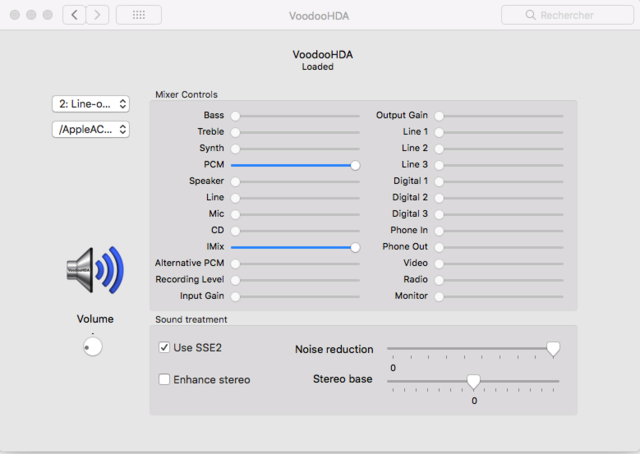Viewport: 640px width, 454px height.
Task: Click the Loaded status text
Action: click(318, 67)
